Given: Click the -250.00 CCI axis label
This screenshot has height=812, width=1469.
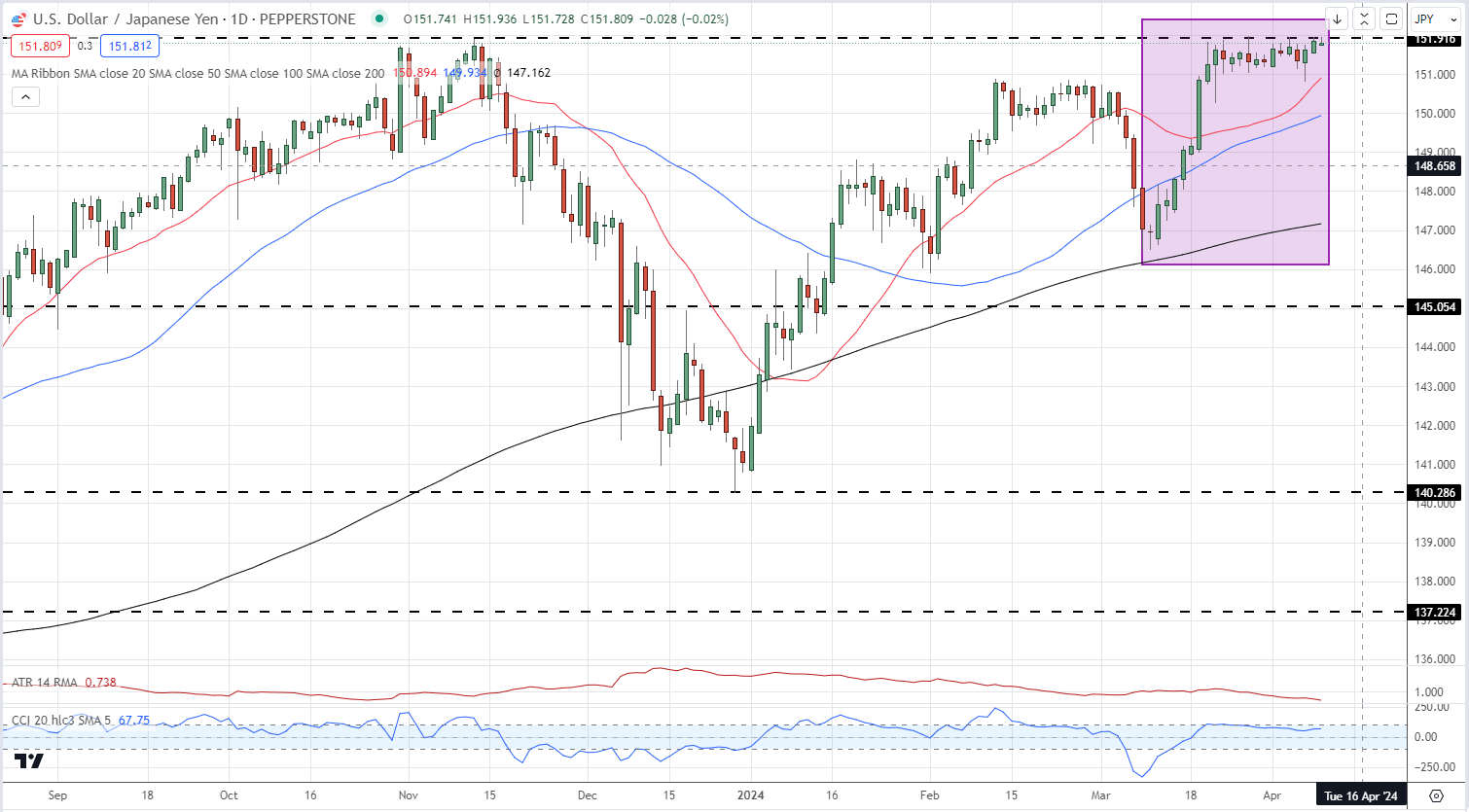Looking at the screenshot, I should click(1436, 767).
